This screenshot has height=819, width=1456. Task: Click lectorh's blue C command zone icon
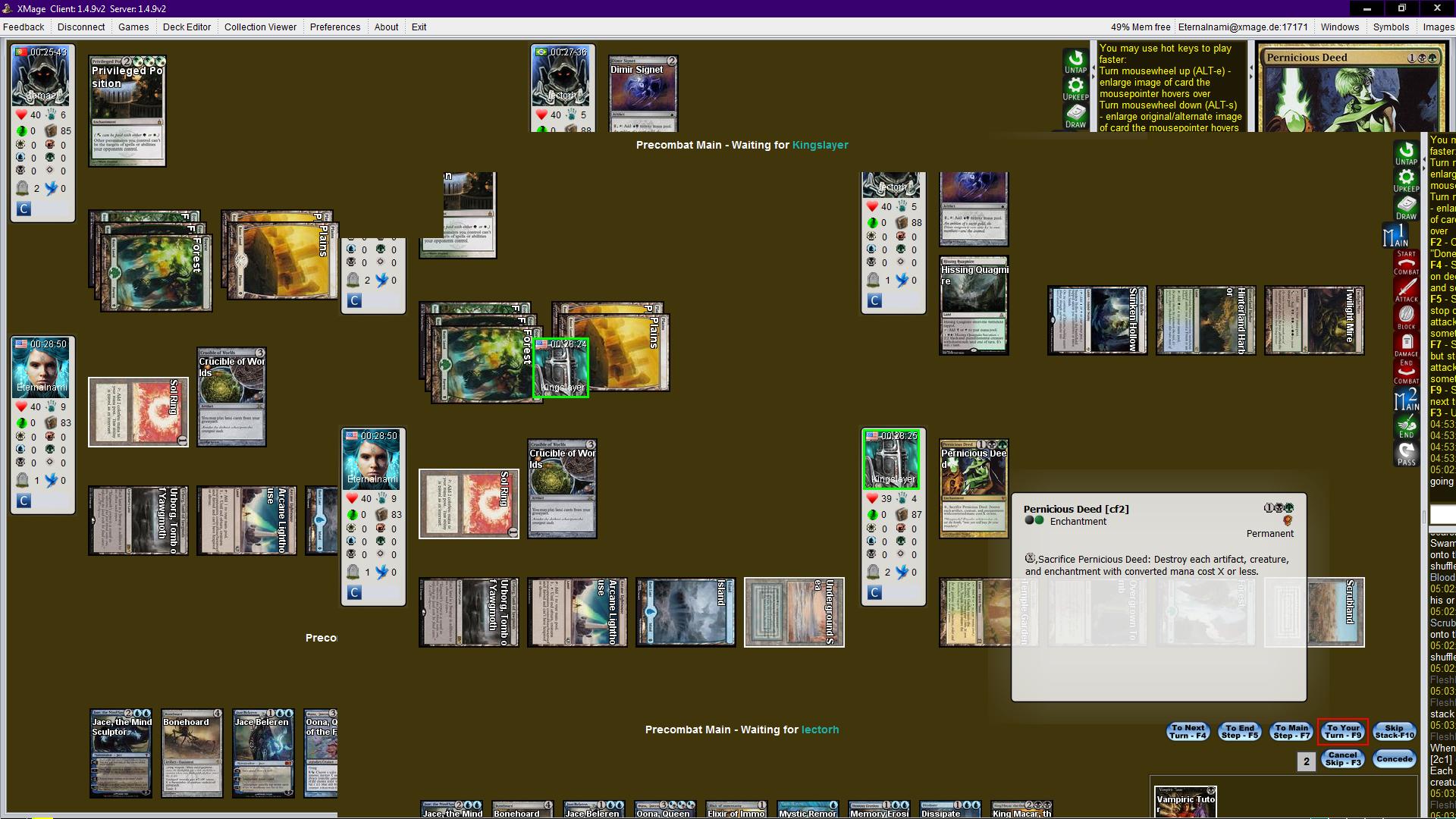[874, 300]
